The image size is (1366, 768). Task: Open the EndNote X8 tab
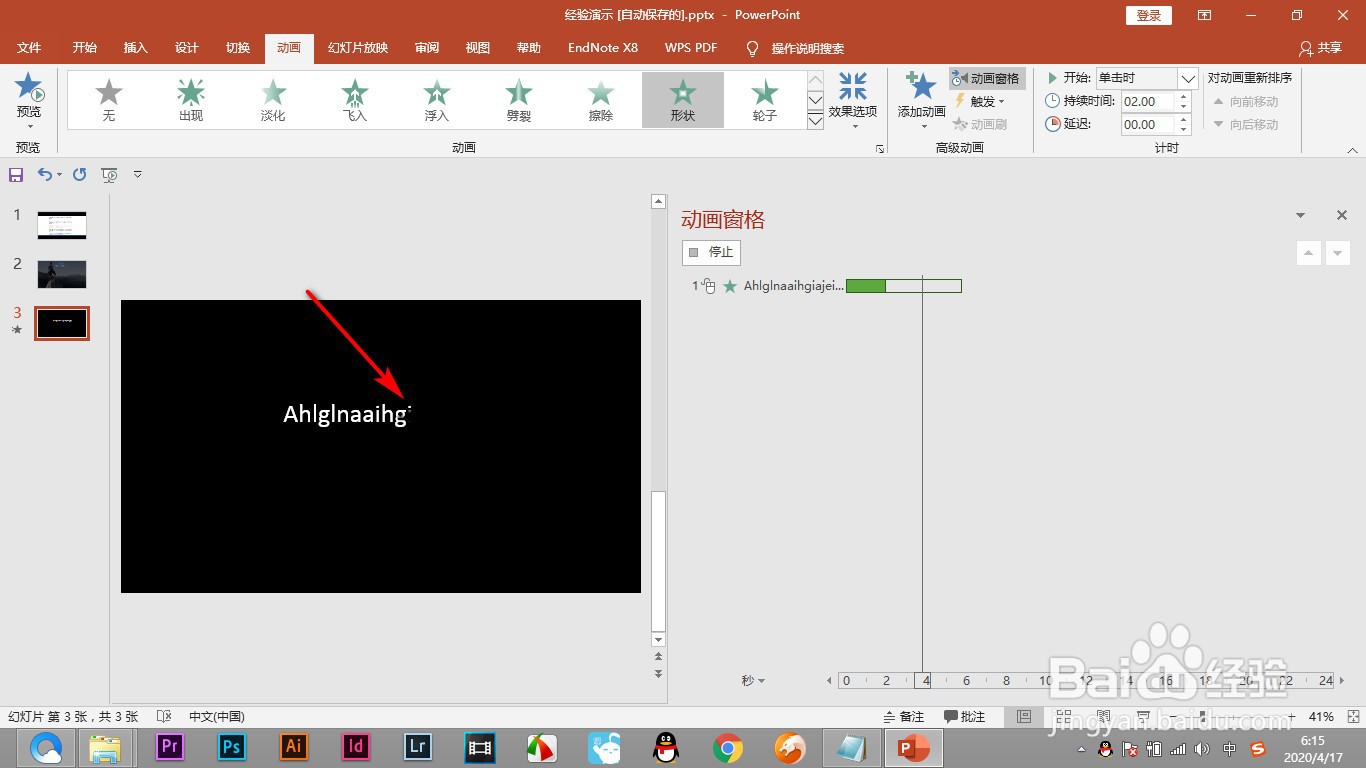tap(603, 48)
